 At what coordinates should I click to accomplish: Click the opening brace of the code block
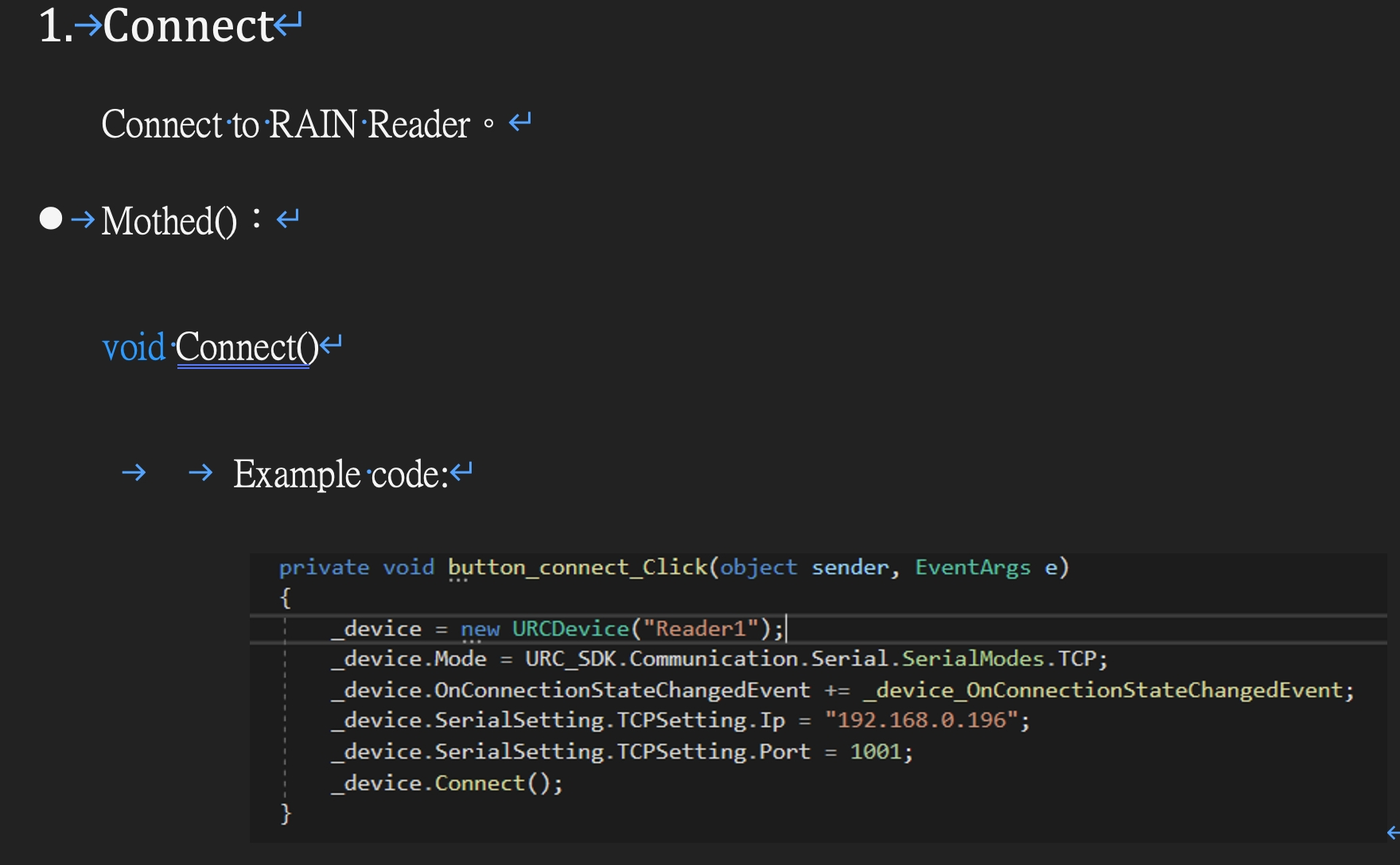[286, 597]
